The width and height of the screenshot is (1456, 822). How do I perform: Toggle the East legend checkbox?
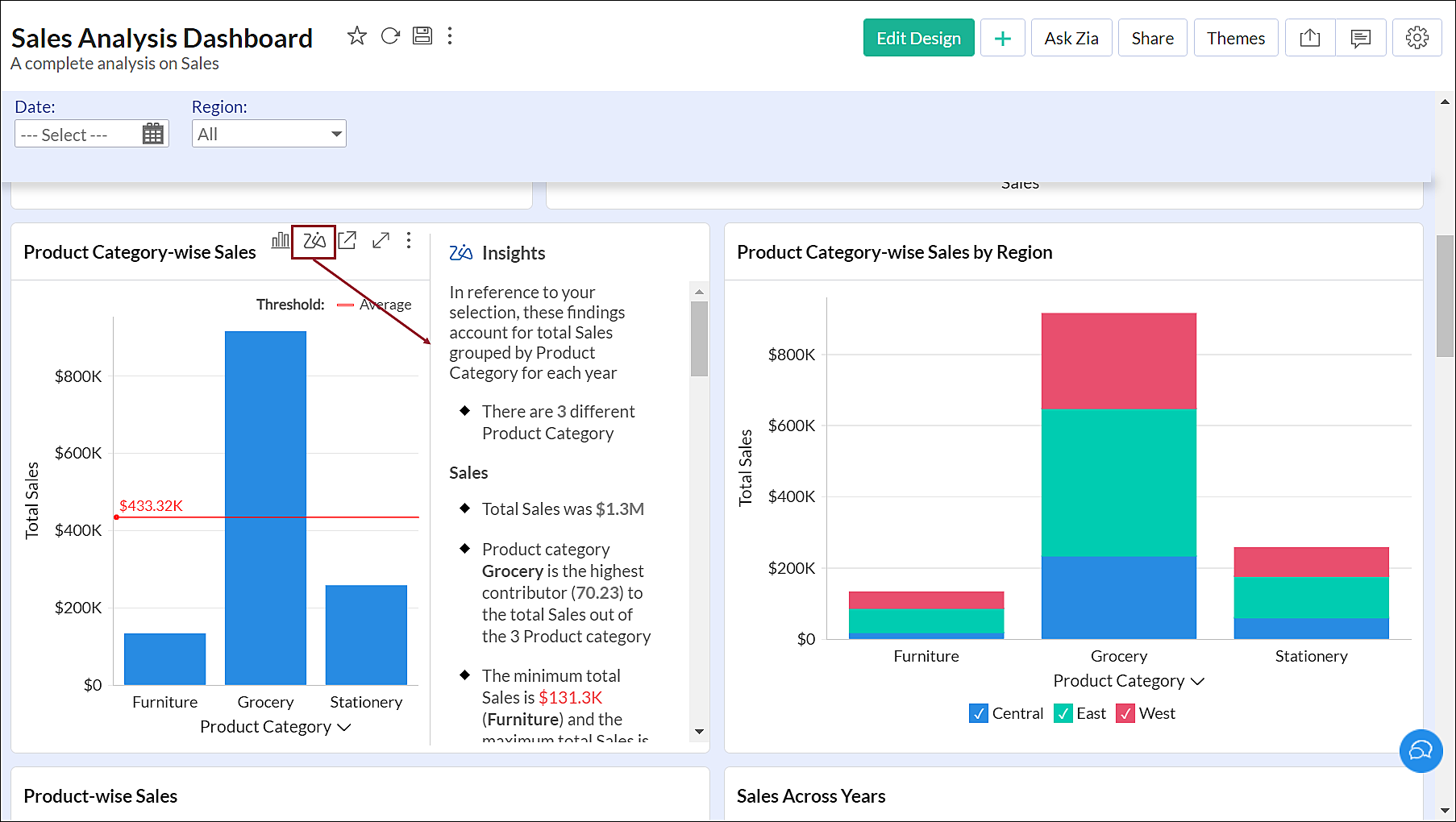[x=1063, y=713]
